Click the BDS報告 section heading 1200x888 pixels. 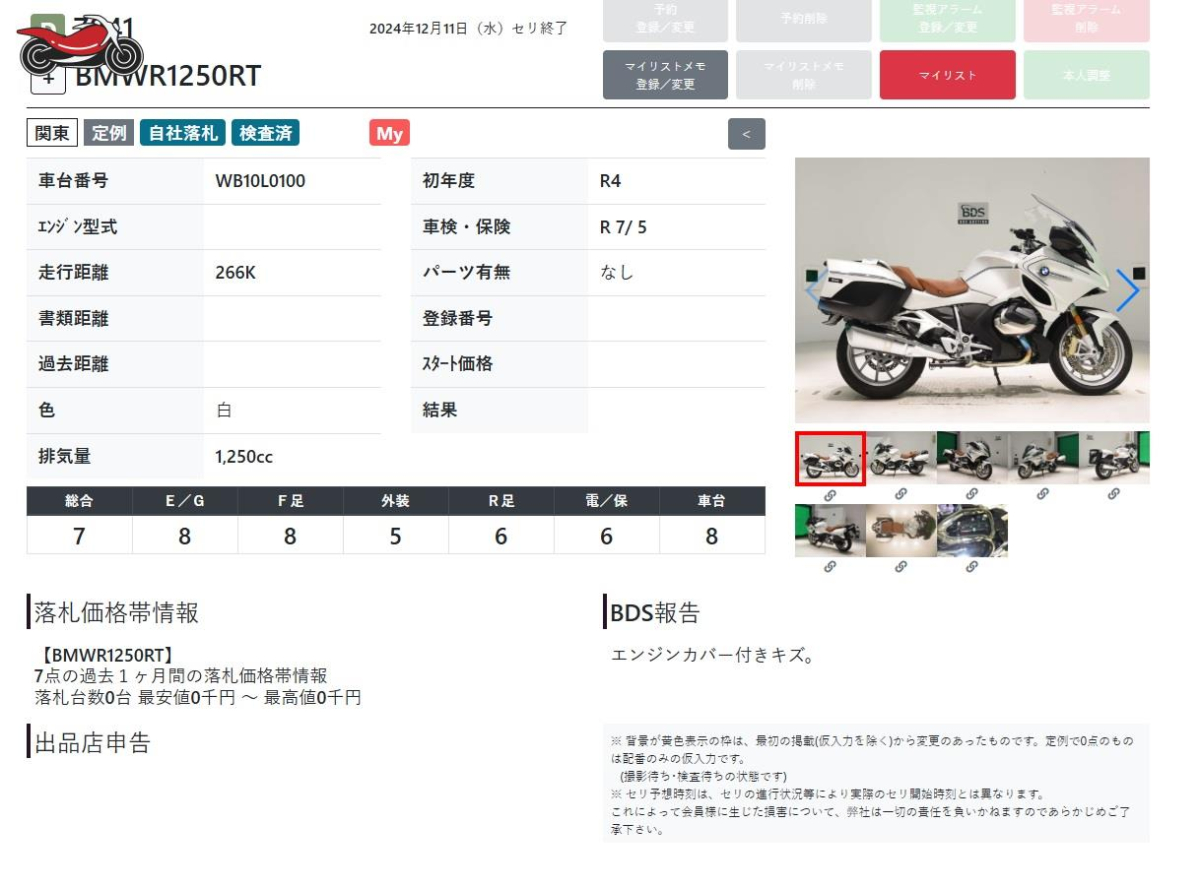(x=655, y=612)
